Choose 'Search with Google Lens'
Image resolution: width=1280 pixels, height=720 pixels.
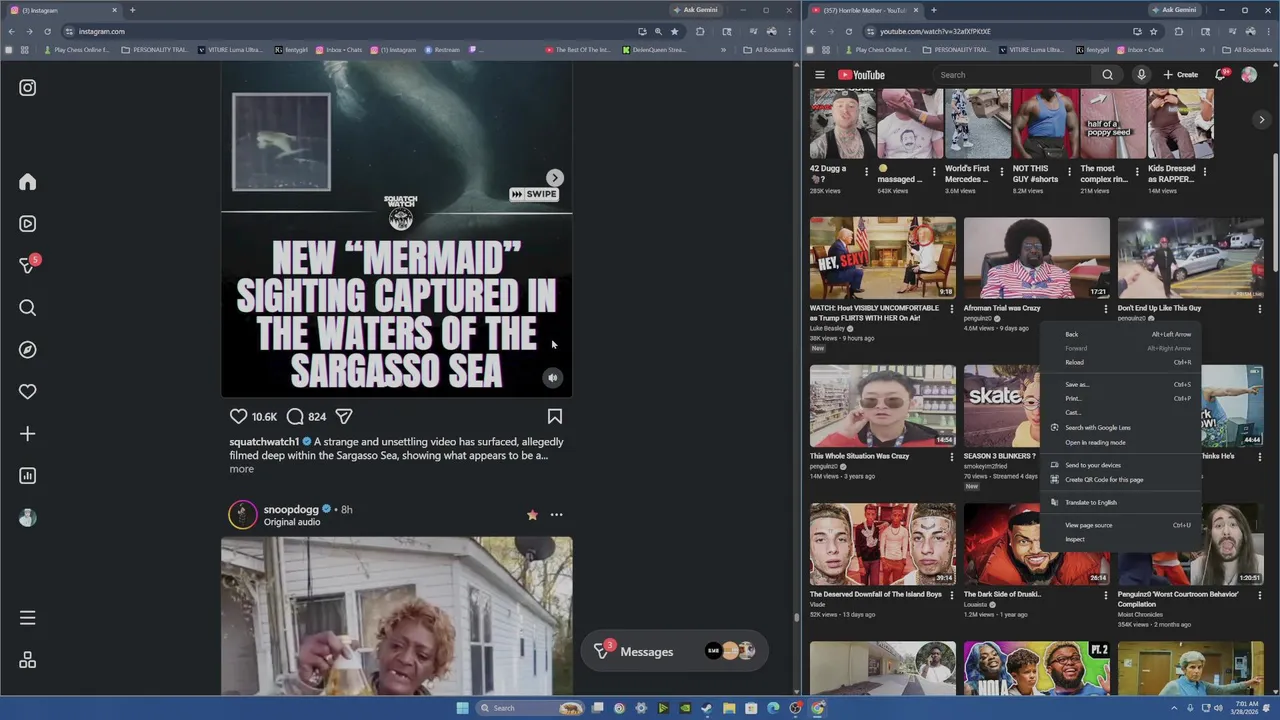tap(1120, 427)
